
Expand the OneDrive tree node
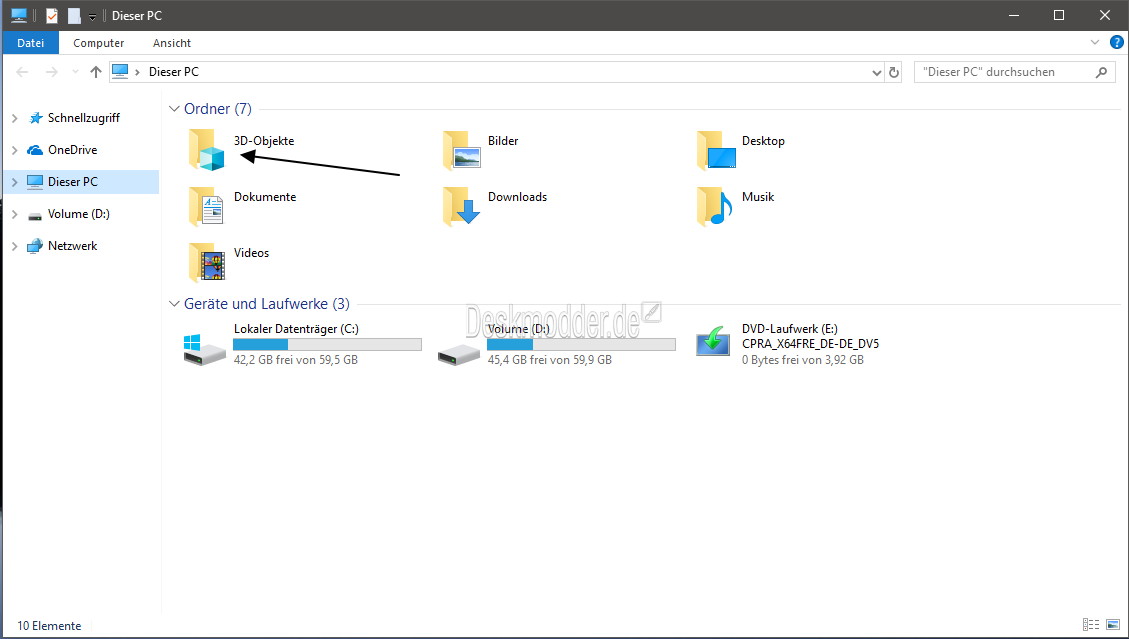[x=14, y=150]
